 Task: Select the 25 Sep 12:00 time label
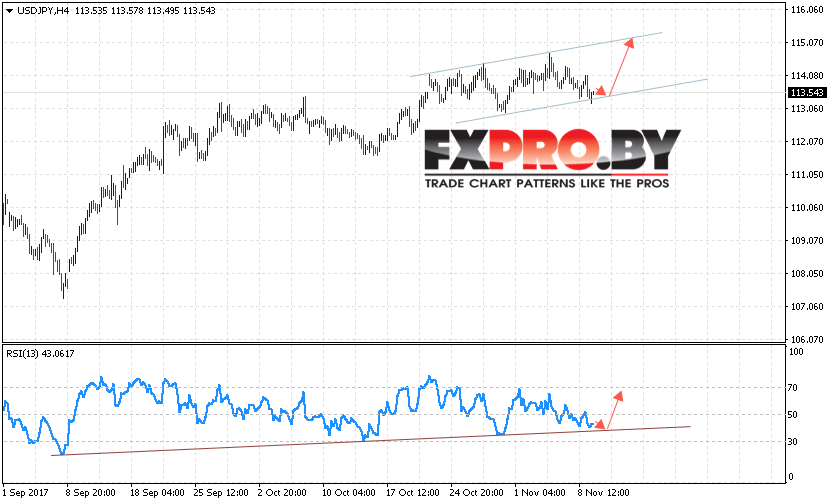(221, 492)
